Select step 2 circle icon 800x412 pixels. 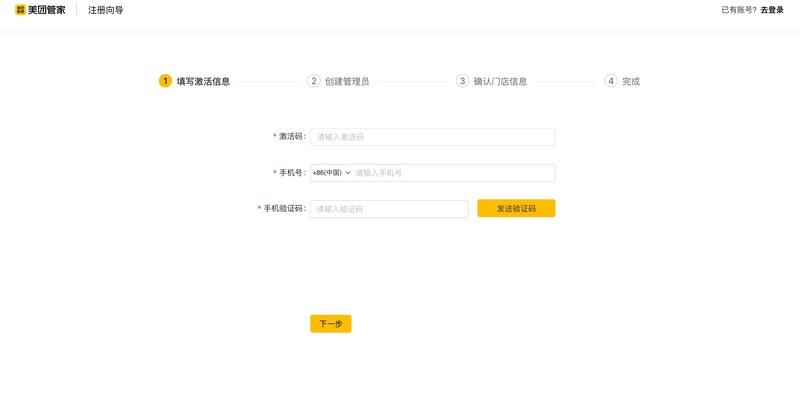point(314,81)
